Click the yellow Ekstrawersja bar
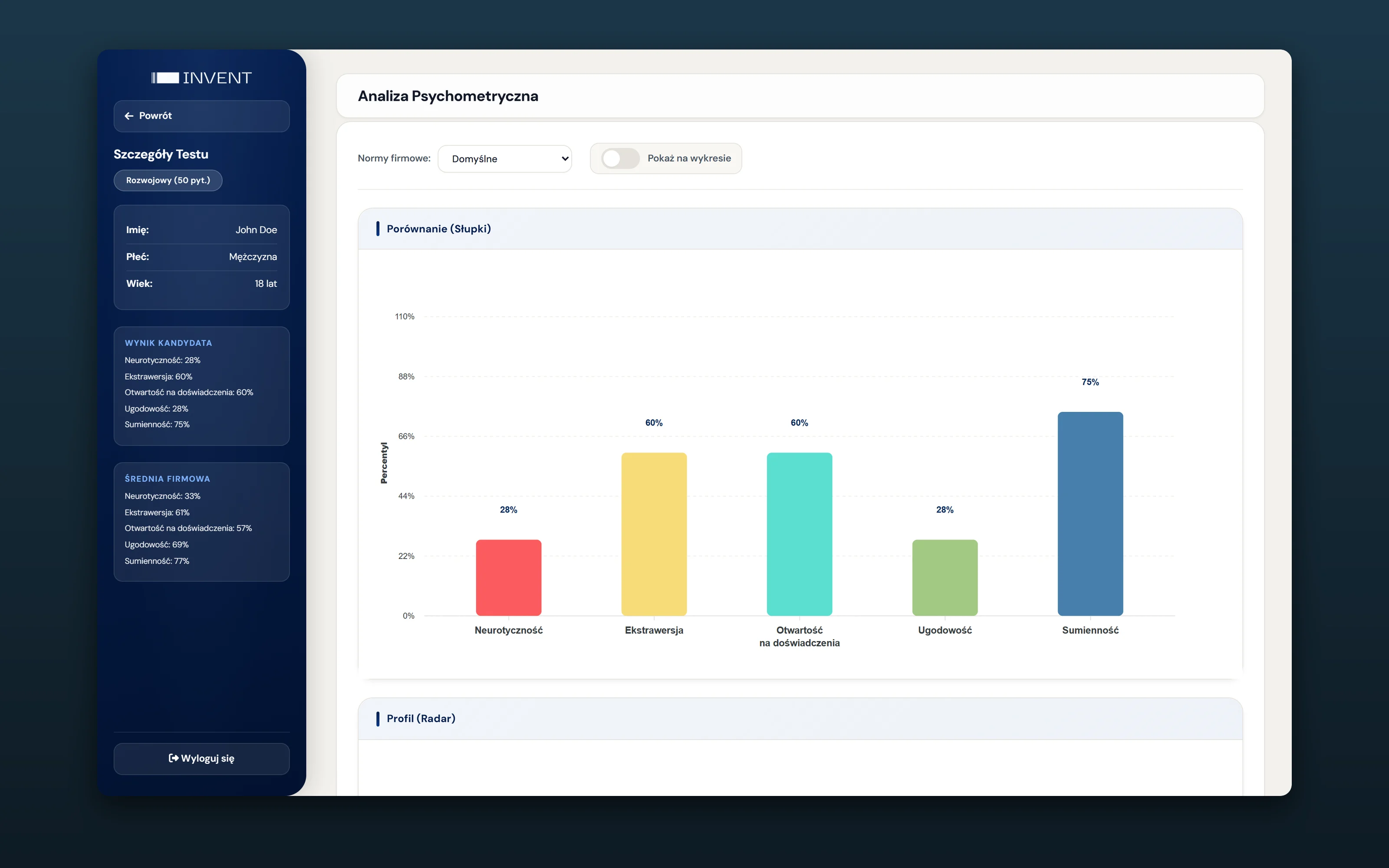The width and height of the screenshot is (1389, 868). 654,534
